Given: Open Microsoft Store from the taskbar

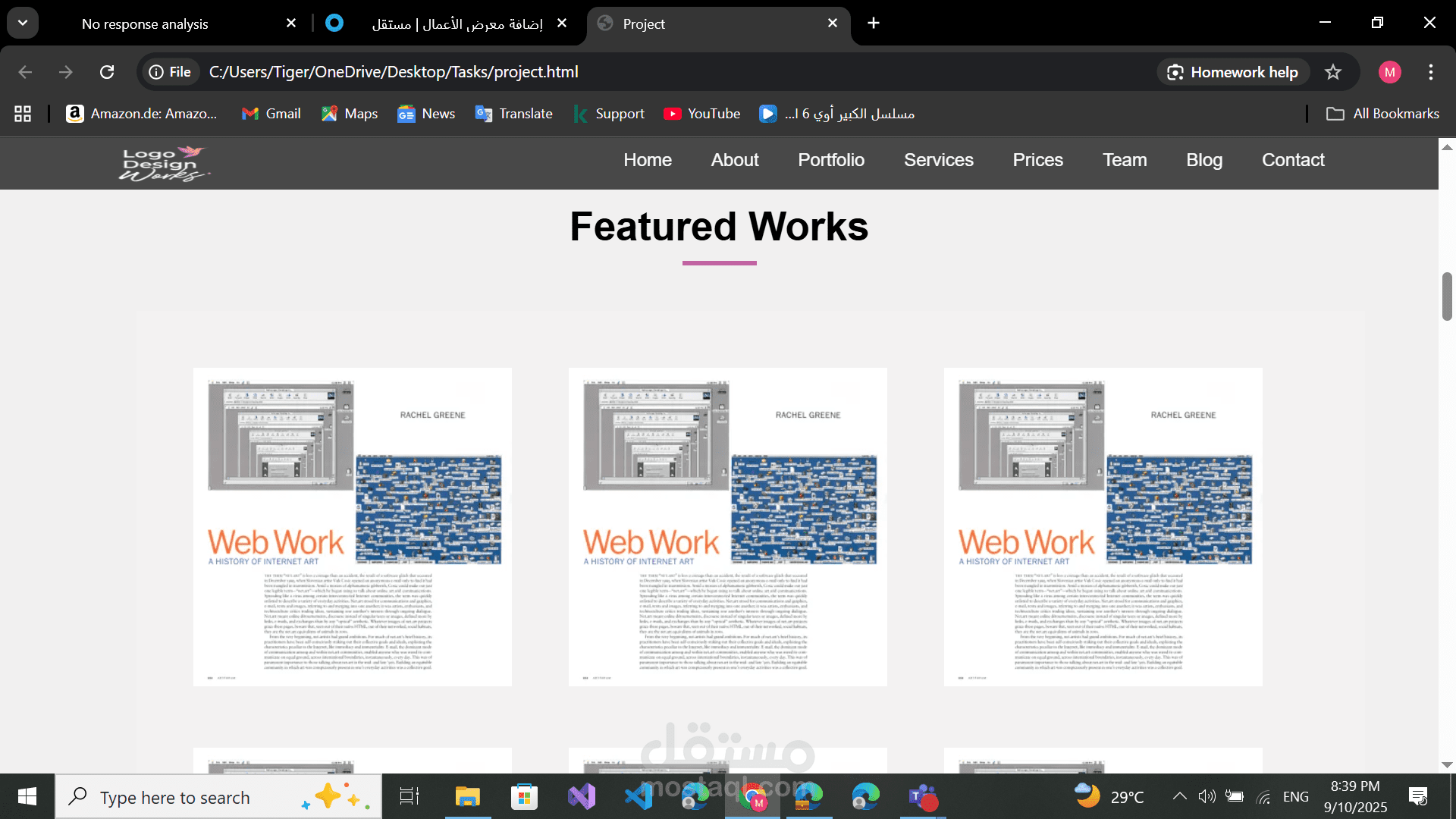Looking at the screenshot, I should click(x=524, y=797).
